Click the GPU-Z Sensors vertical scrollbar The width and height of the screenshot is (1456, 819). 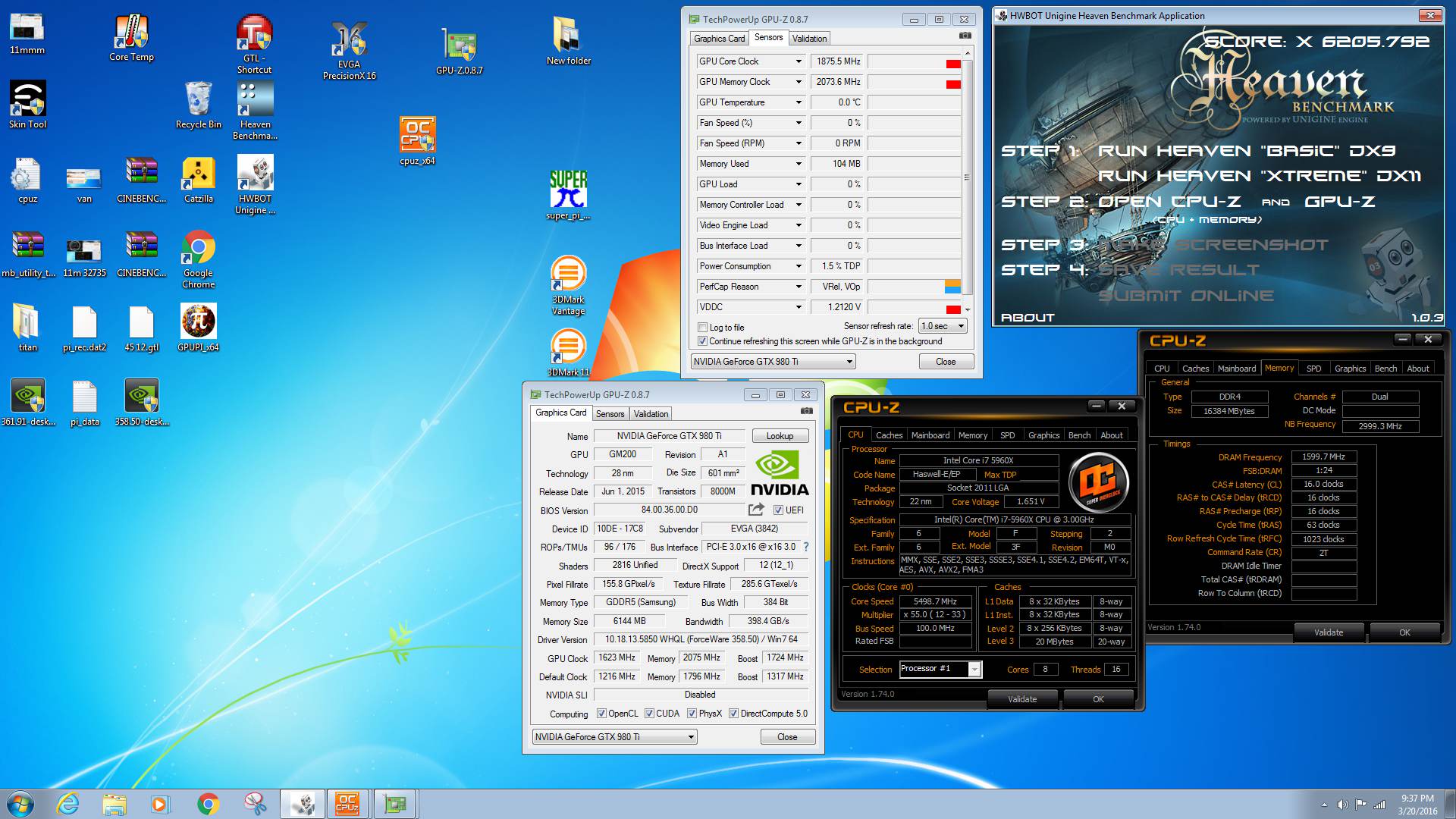click(x=967, y=178)
